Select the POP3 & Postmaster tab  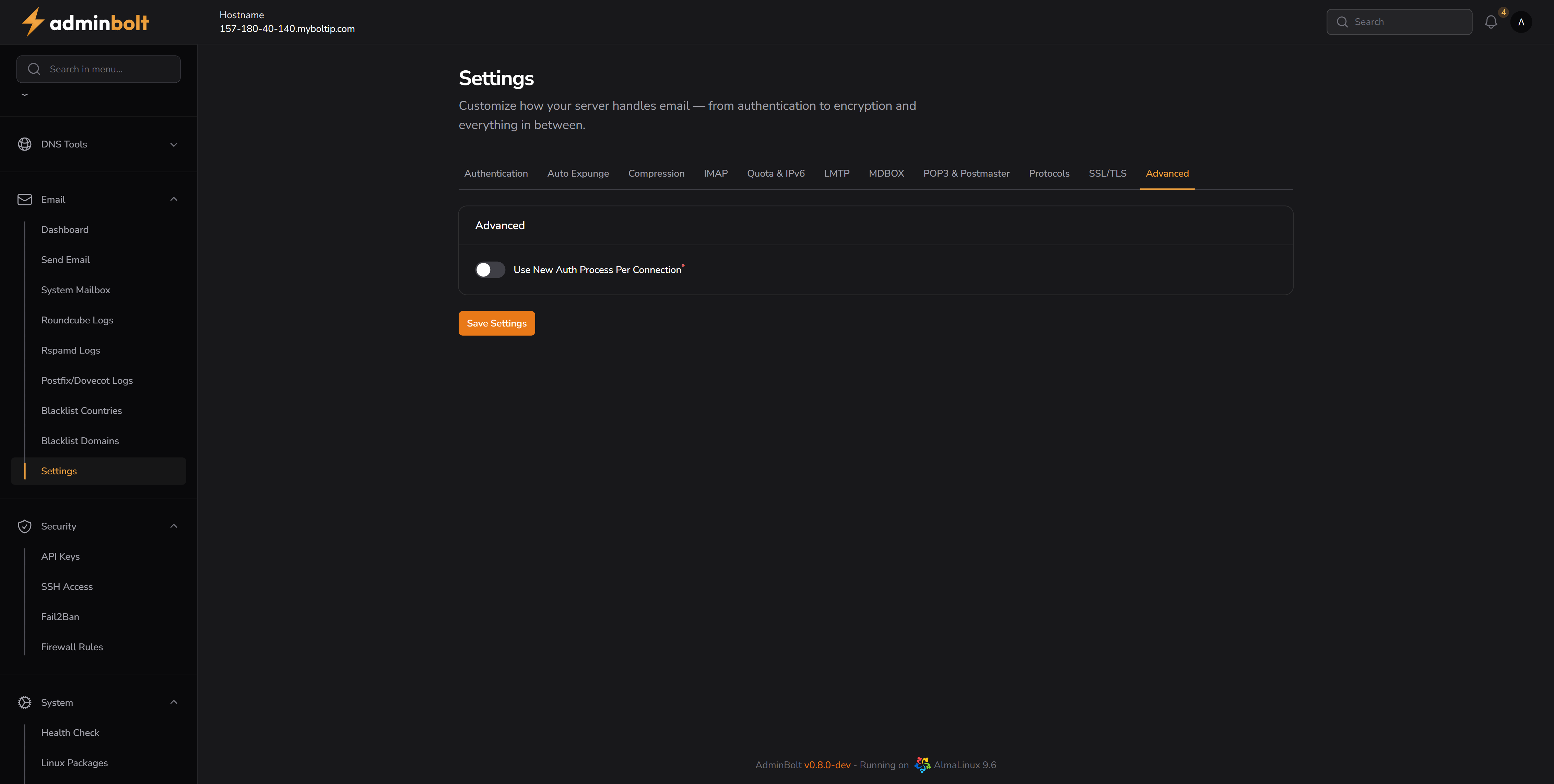tap(966, 174)
